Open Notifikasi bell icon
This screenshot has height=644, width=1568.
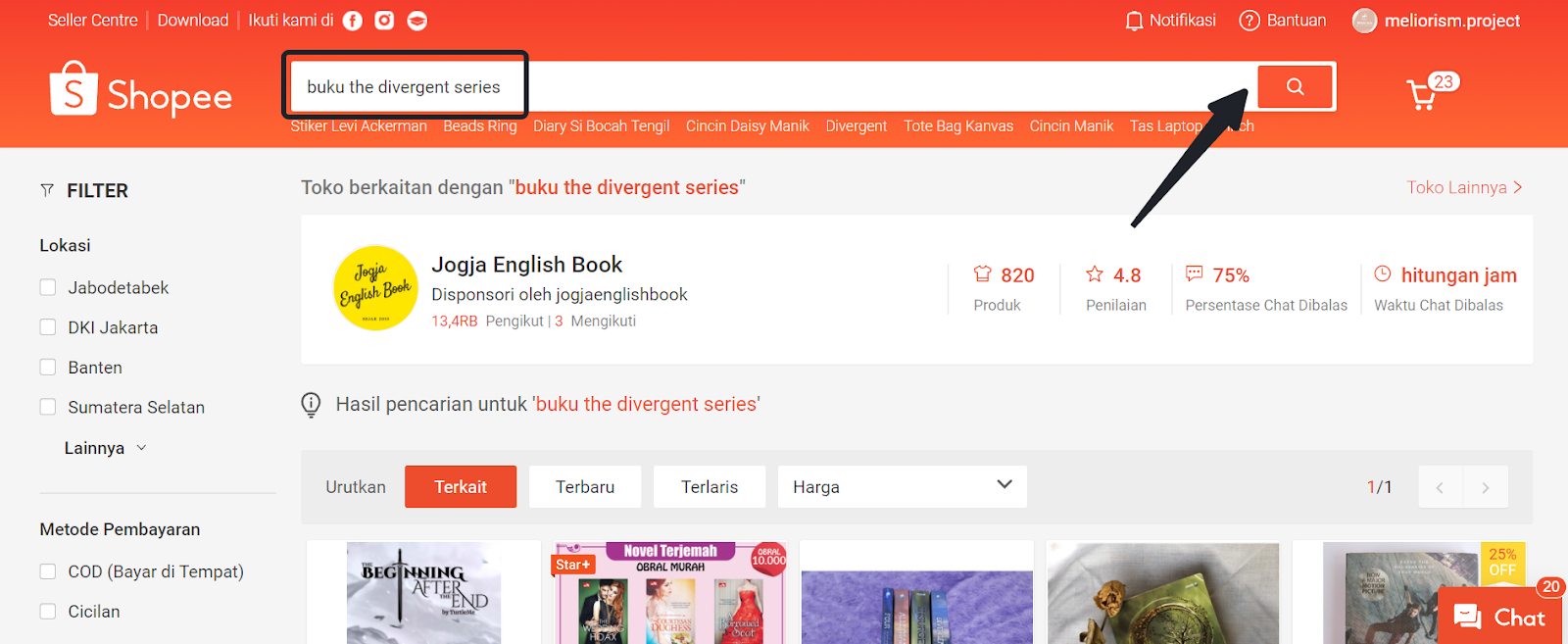point(1135,21)
